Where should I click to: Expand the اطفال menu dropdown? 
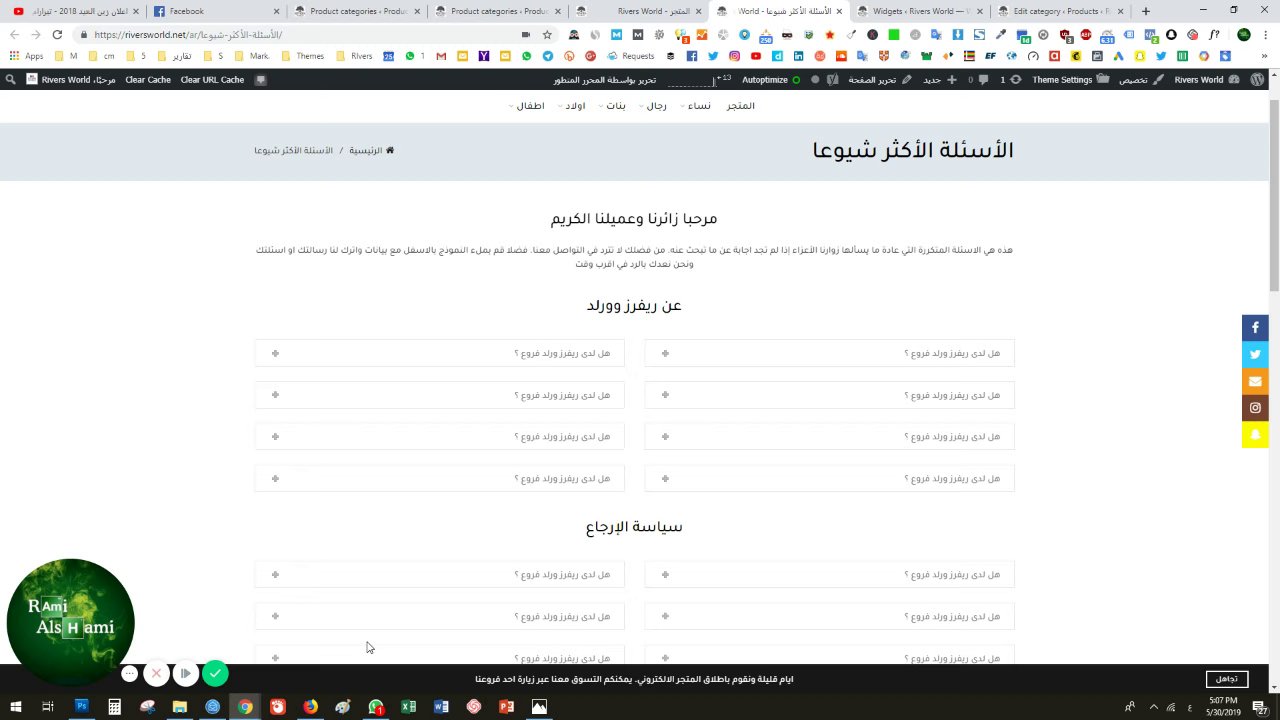coord(526,105)
